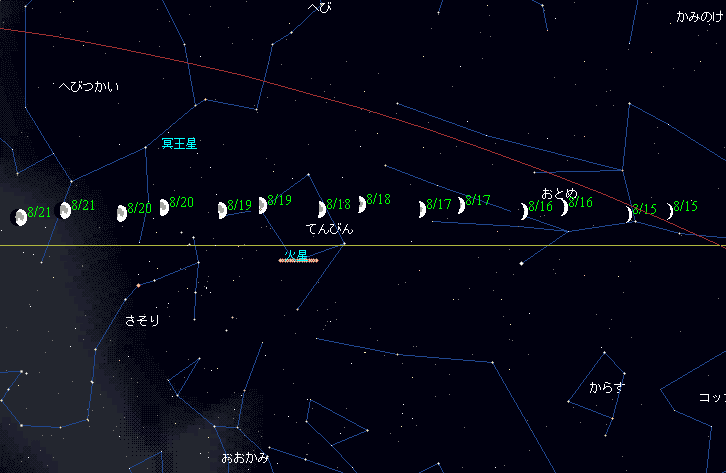This screenshot has height=473, width=726.
Task: Click the からす constellation label
Action: pos(606,387)
